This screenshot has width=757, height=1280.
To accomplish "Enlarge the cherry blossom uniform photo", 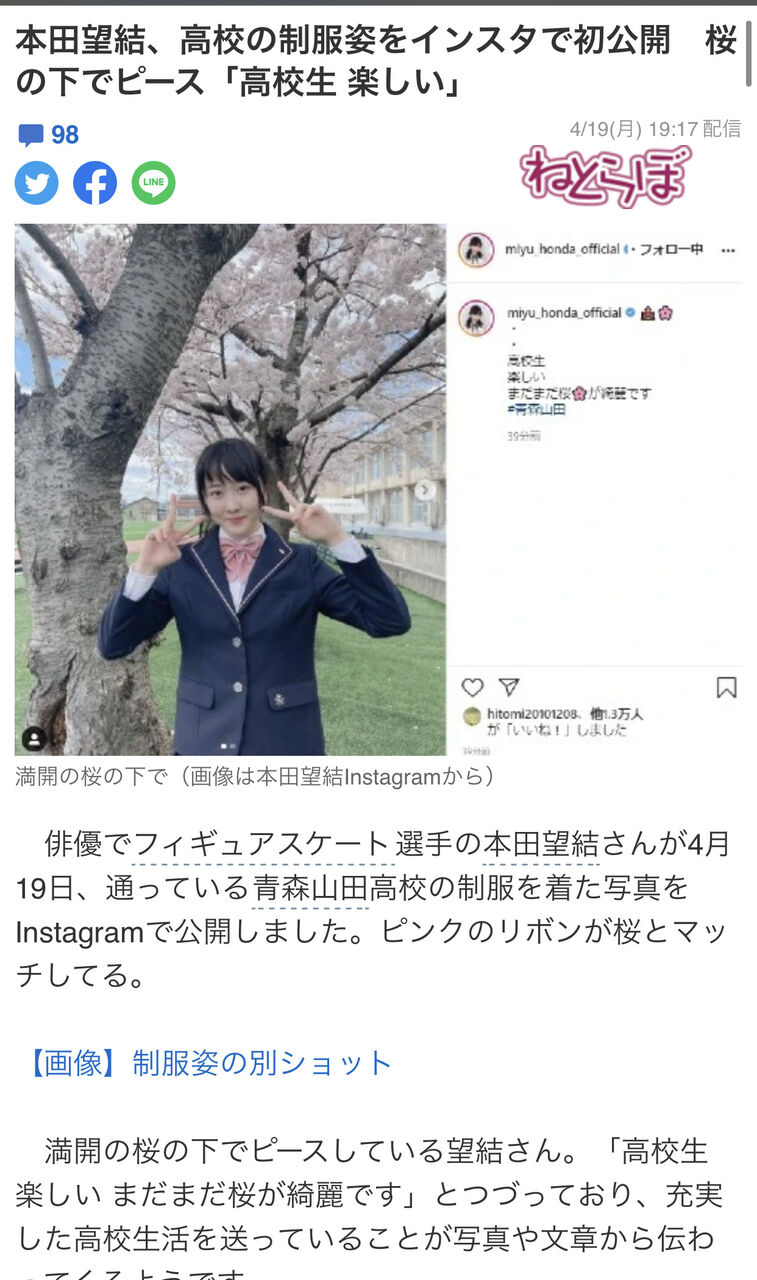I will point(230,489).
